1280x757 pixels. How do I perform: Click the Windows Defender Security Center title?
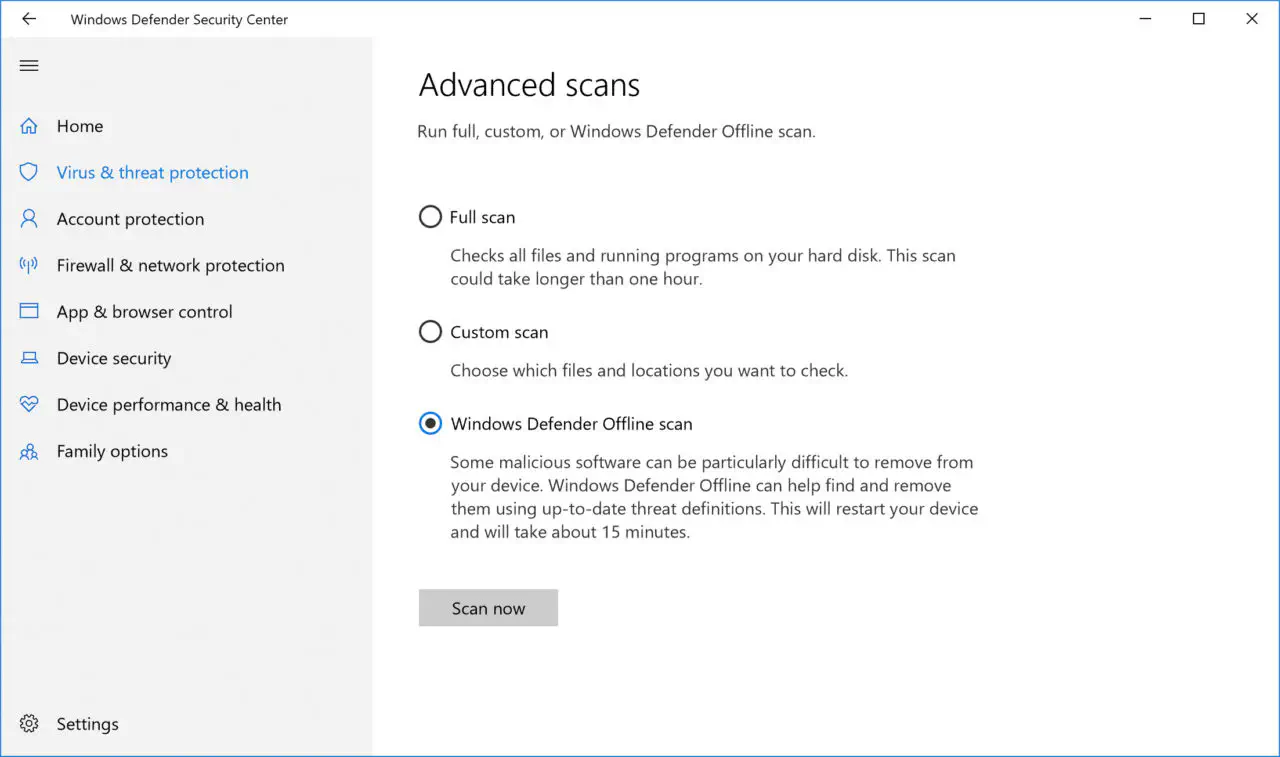point(180,19)
